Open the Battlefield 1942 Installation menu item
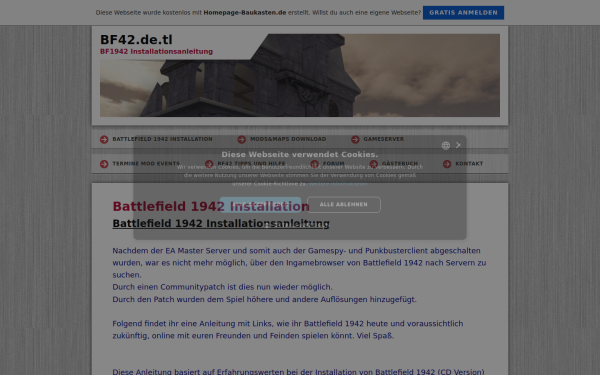Screen dimensions: 600x375 (x=162, y=139)
